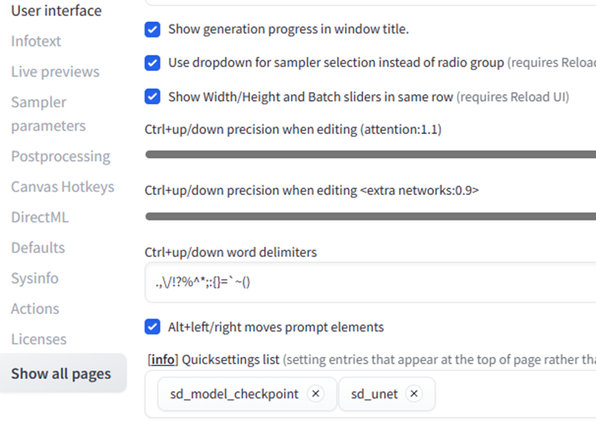Viewport: 596px width, 421px height.
Task: Remove sd_model_checkpoint from Quicksettings list
Action: (315, 394)
